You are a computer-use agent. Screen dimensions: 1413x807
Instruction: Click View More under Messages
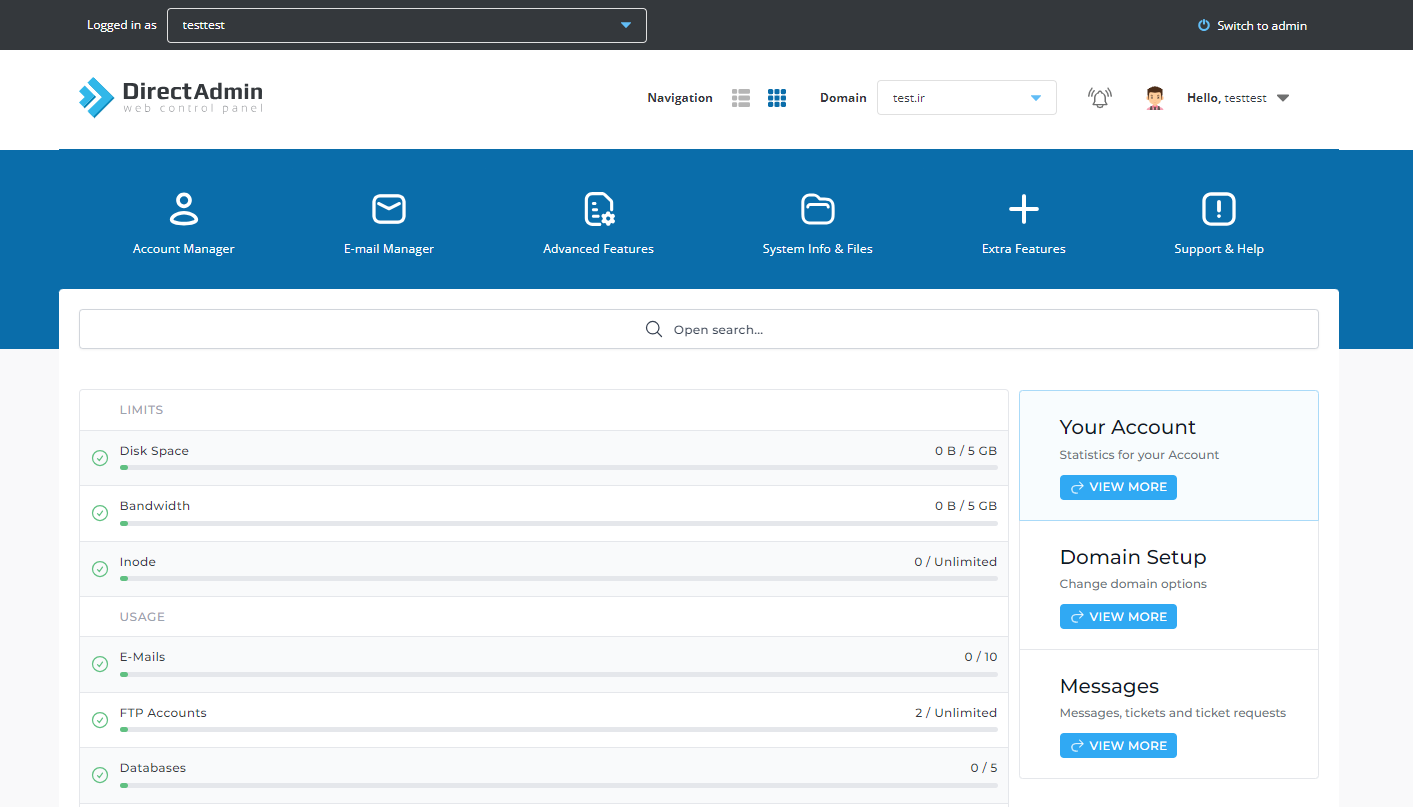pos(1118,746)
